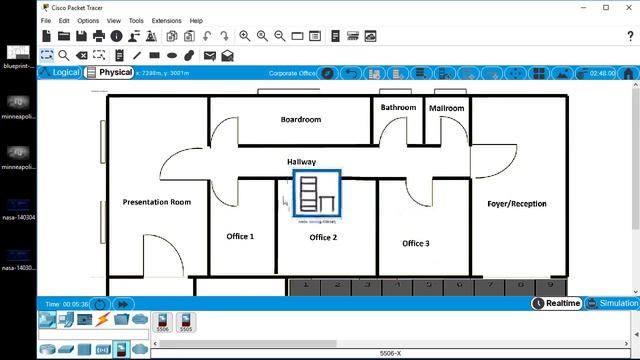Set background image via picture icon

[562, 73]
